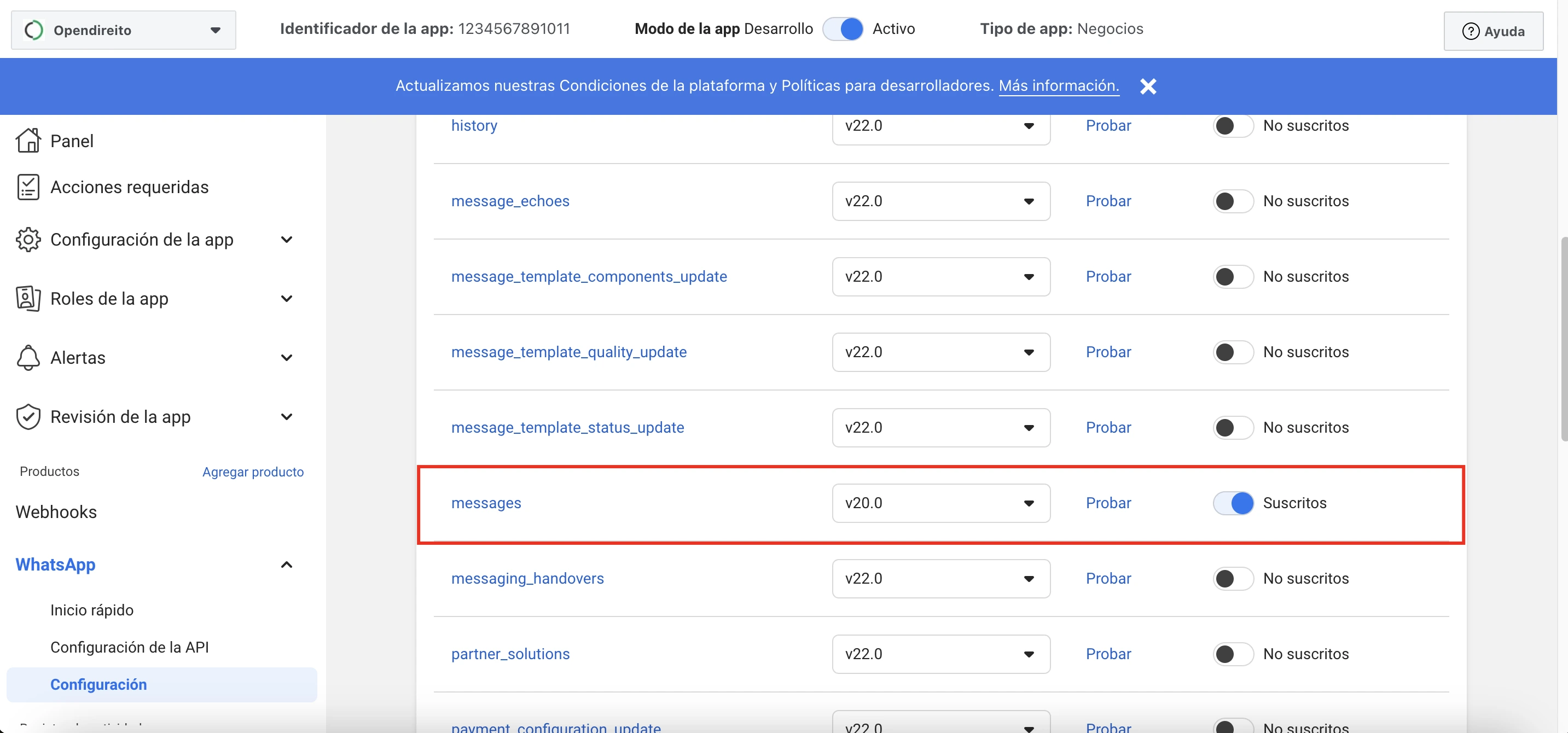Screen dimensions: 1568x733
Task: Open Roles de la app via its icon
Action: (x=27, y=298)
